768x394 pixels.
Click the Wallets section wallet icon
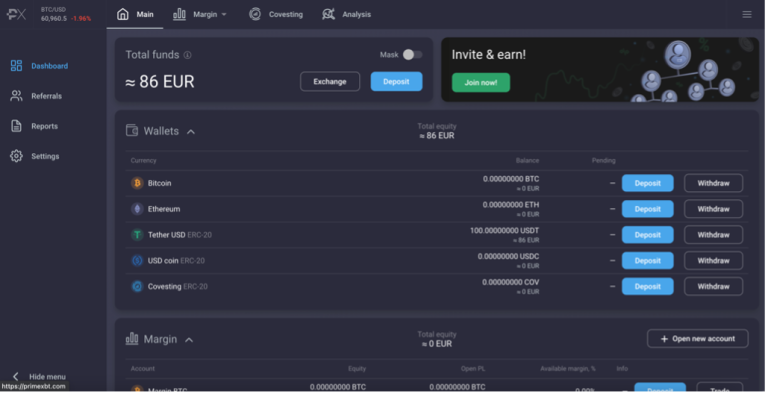coord(132,131)
